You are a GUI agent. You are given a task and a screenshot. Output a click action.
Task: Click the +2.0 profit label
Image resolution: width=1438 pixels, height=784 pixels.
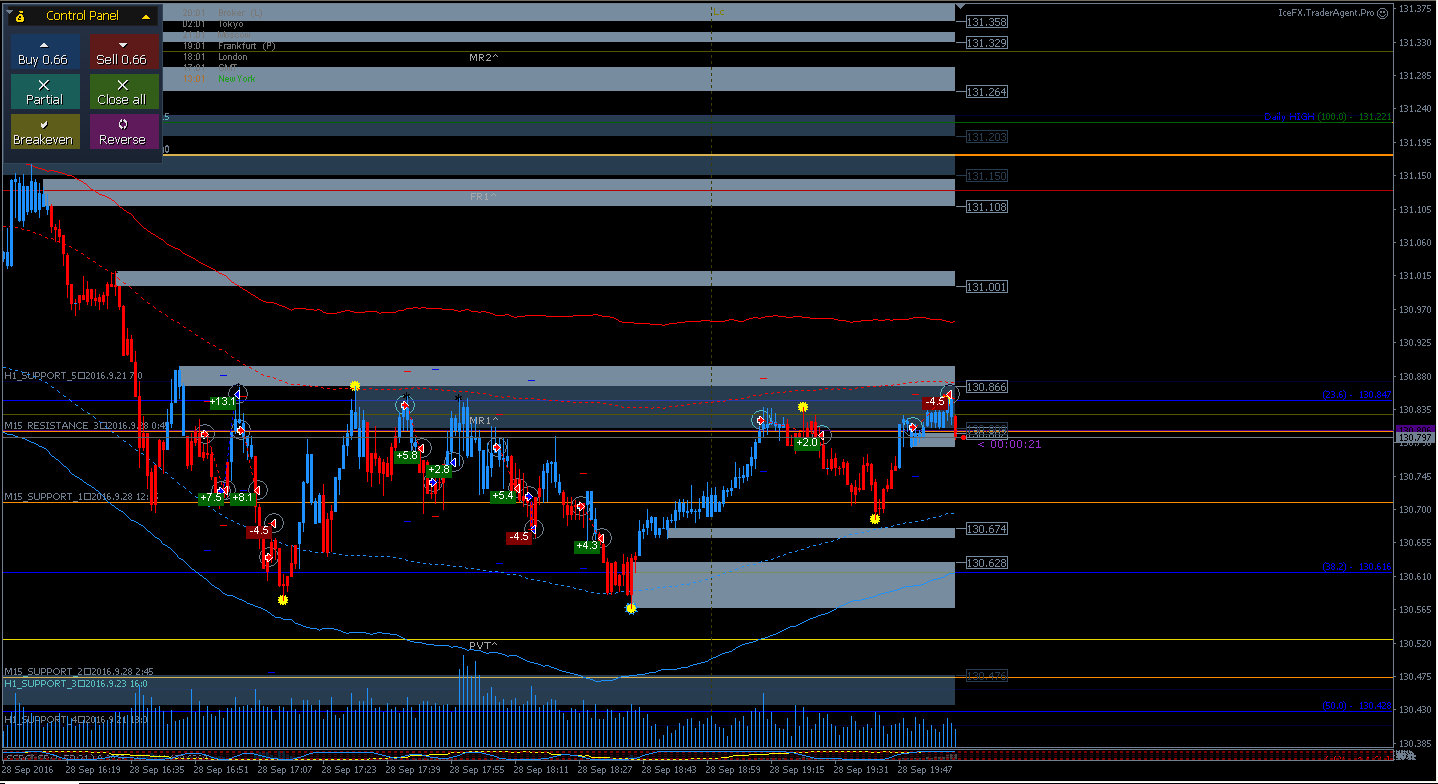(807, 443)
